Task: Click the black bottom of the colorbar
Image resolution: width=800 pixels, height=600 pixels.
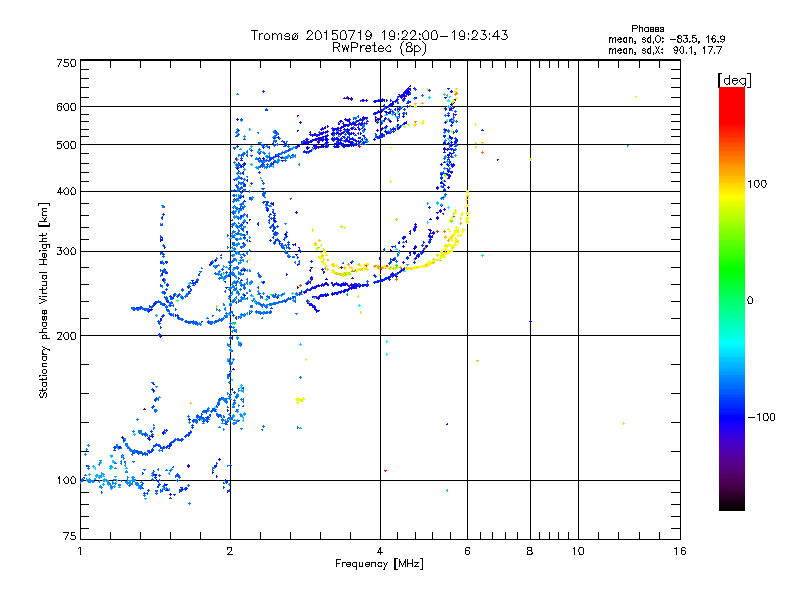Action: tap(732, 503)
